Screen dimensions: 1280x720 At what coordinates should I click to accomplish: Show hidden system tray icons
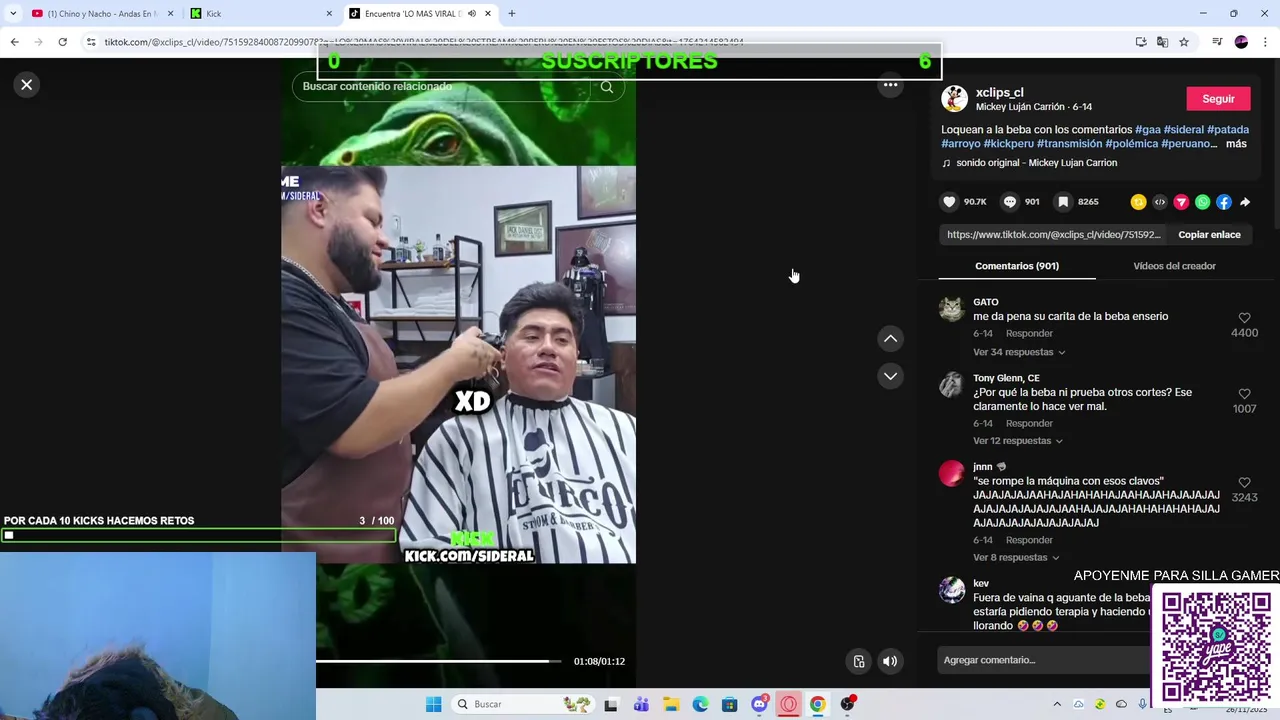(1057, 704)
